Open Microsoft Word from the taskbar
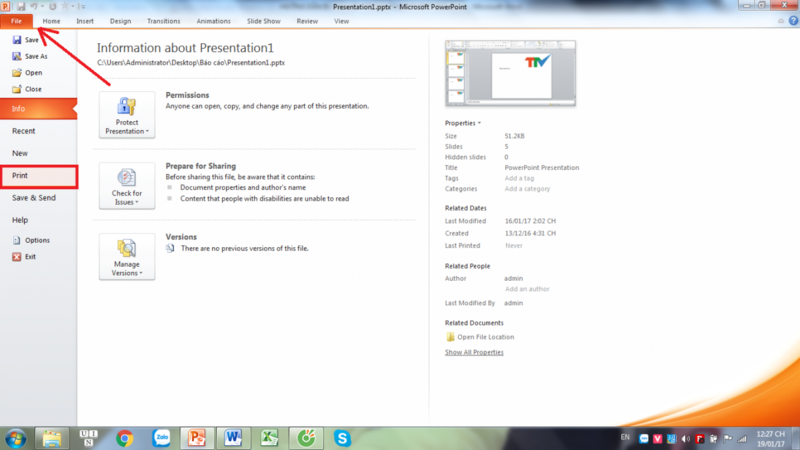The height and width of the screenshot is (450, 800). pos(233,438)
